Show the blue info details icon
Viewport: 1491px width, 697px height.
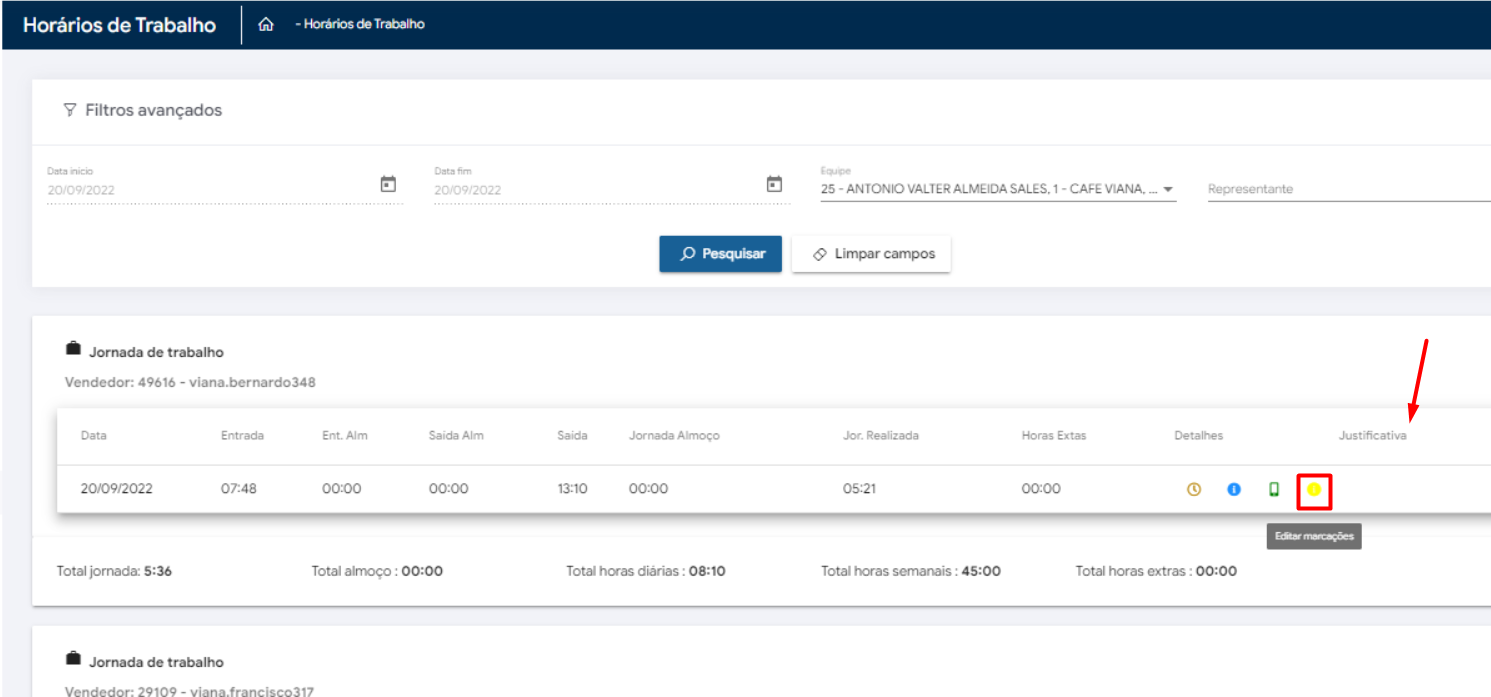pyautogui.click(x=1234, y=490)
